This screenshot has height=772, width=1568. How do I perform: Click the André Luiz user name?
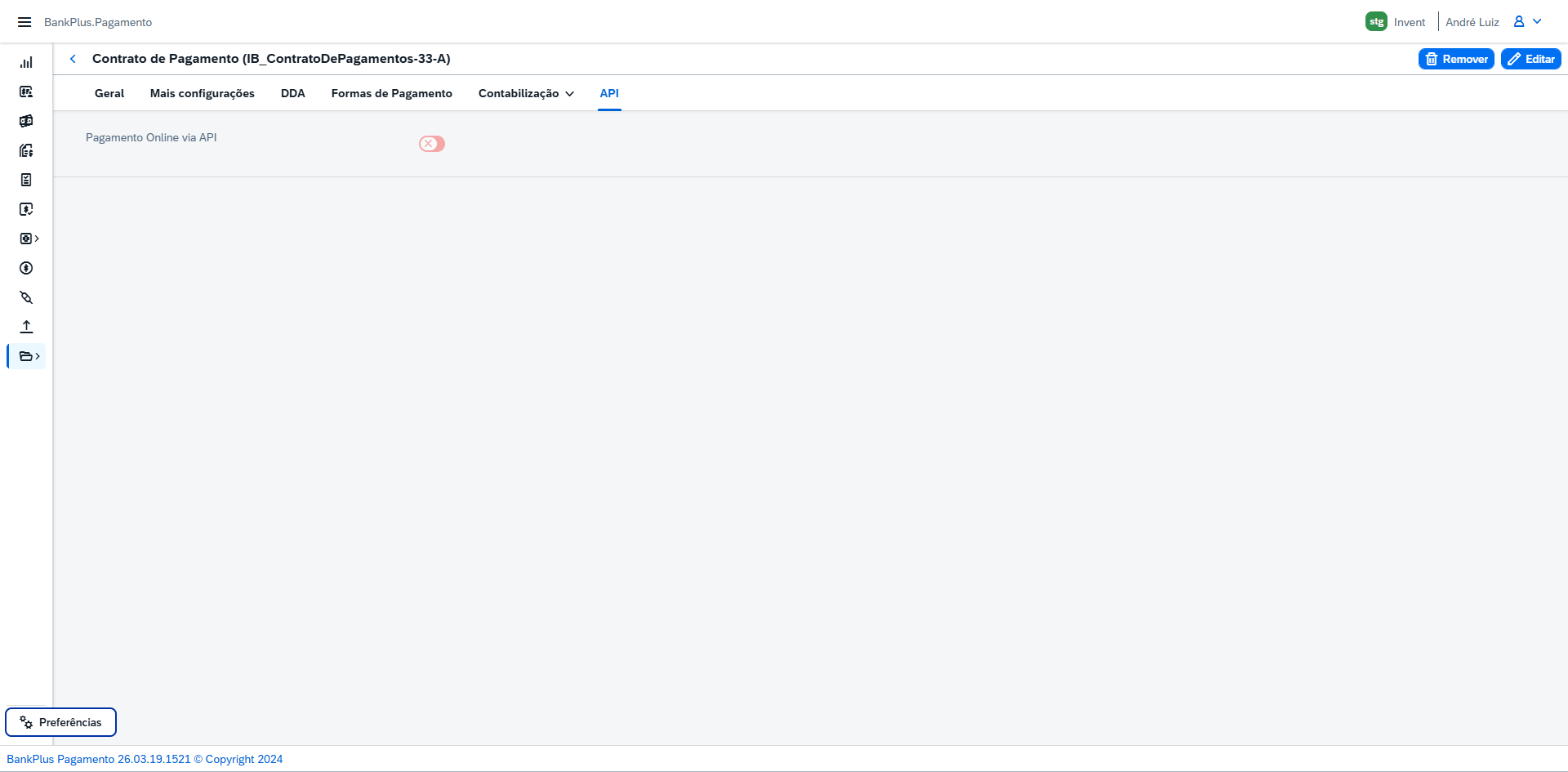pyautogui.click(x=1472, y=22)
